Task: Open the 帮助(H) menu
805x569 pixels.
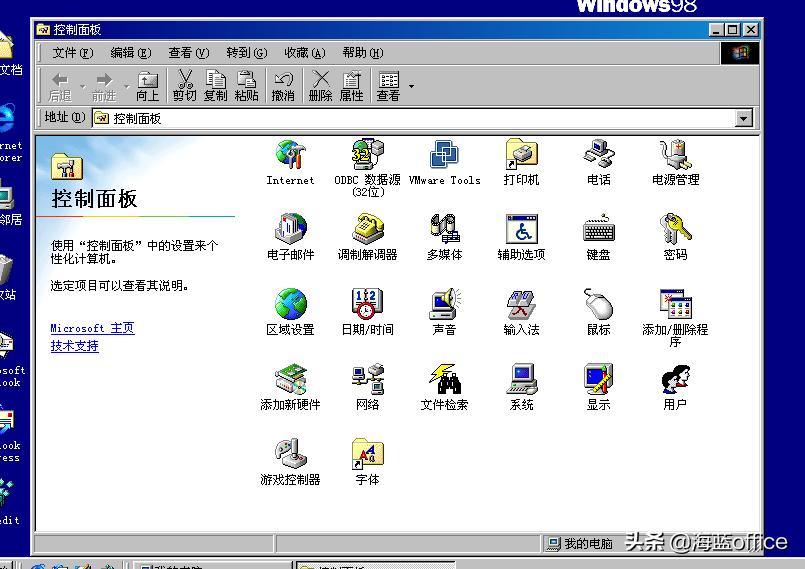Action: click(363, 53)
